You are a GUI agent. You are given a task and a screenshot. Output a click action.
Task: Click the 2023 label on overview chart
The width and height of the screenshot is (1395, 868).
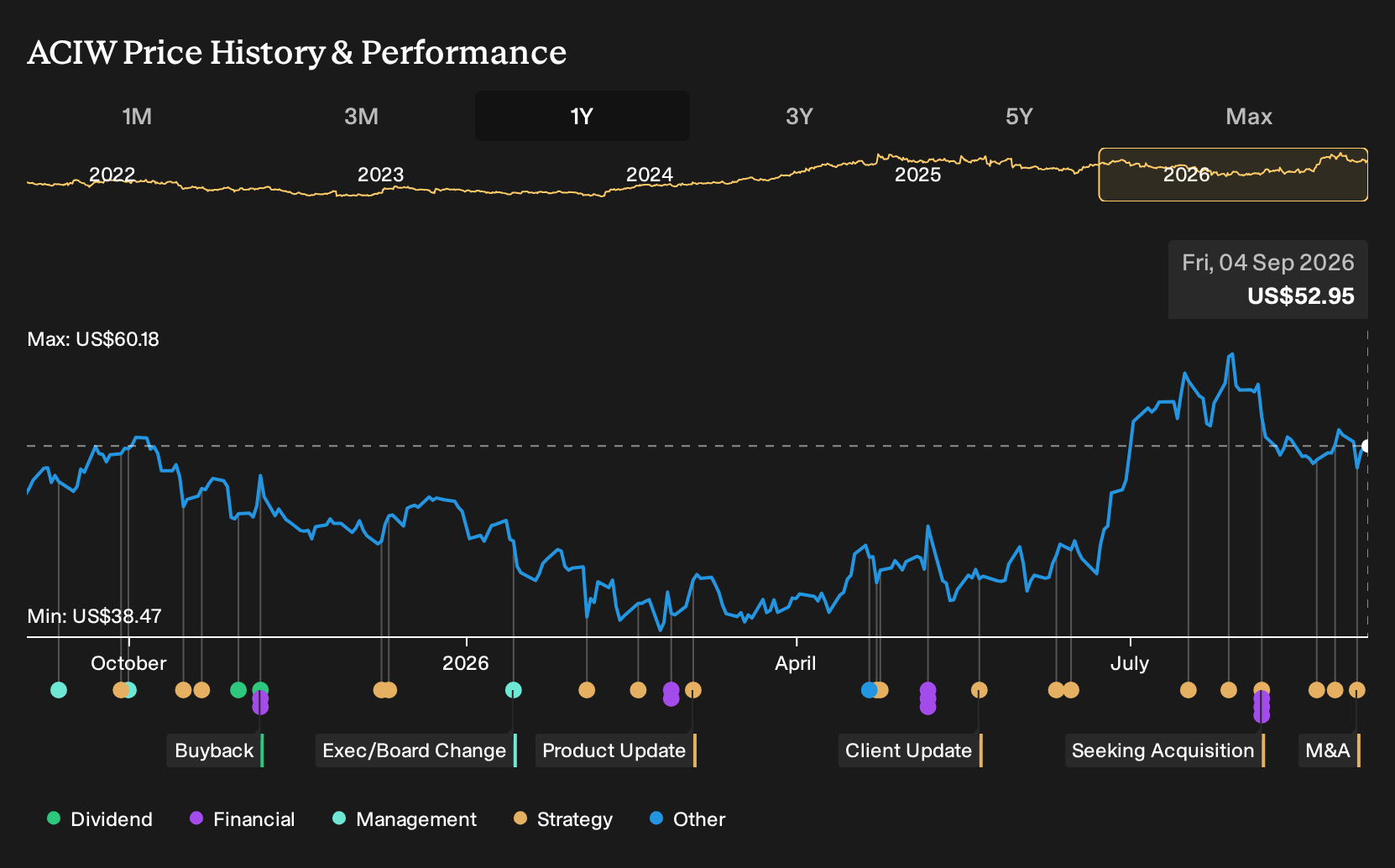[381, 175]
